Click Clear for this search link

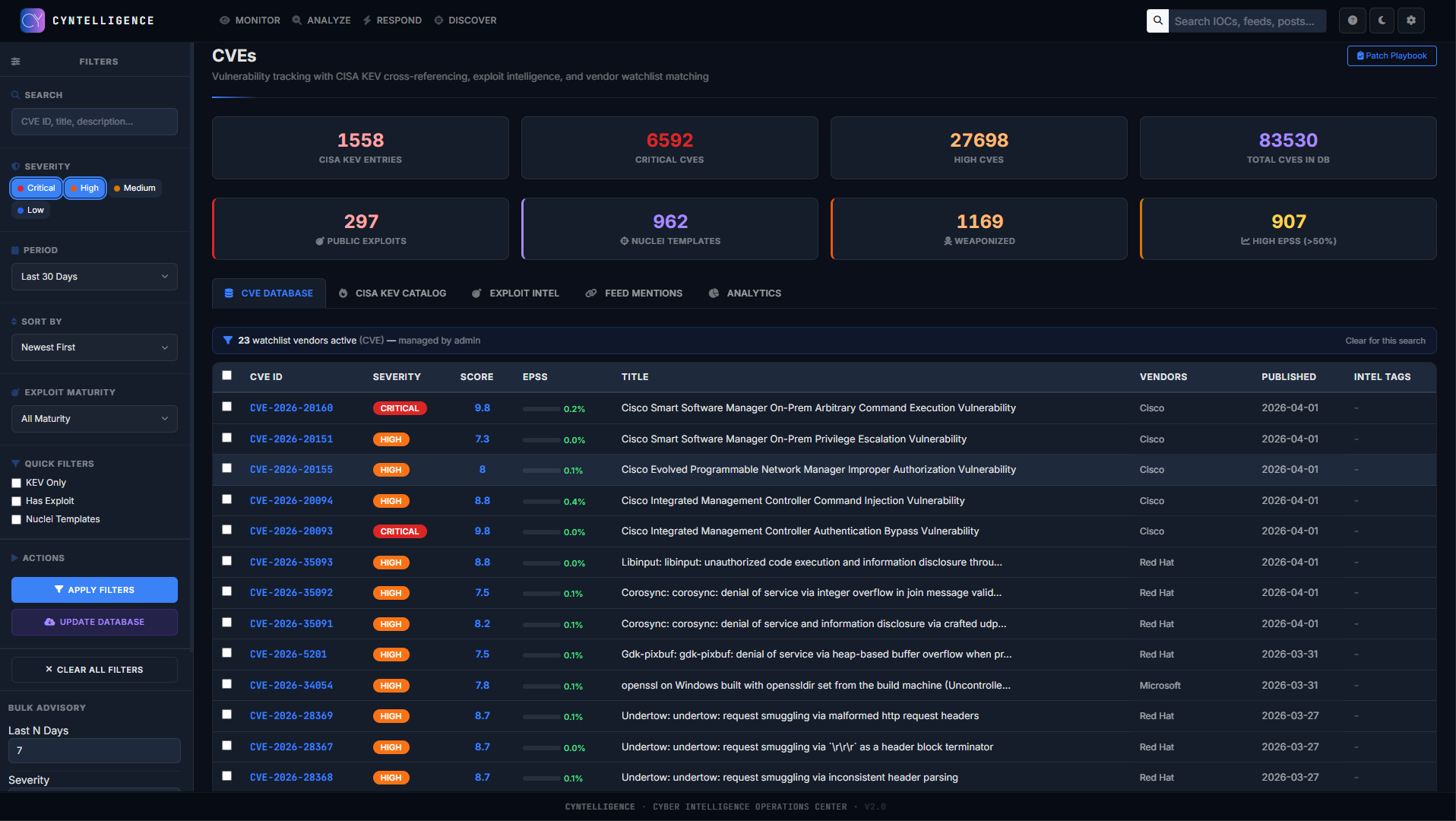1385,341
